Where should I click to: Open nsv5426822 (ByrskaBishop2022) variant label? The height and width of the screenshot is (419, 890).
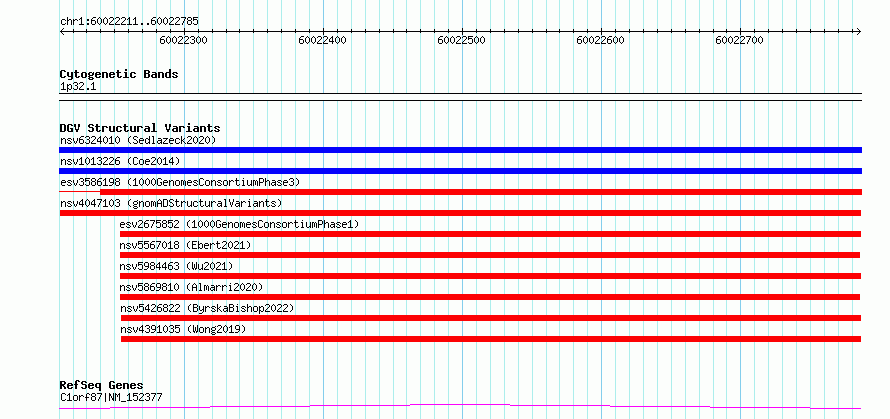click(207, 308)
